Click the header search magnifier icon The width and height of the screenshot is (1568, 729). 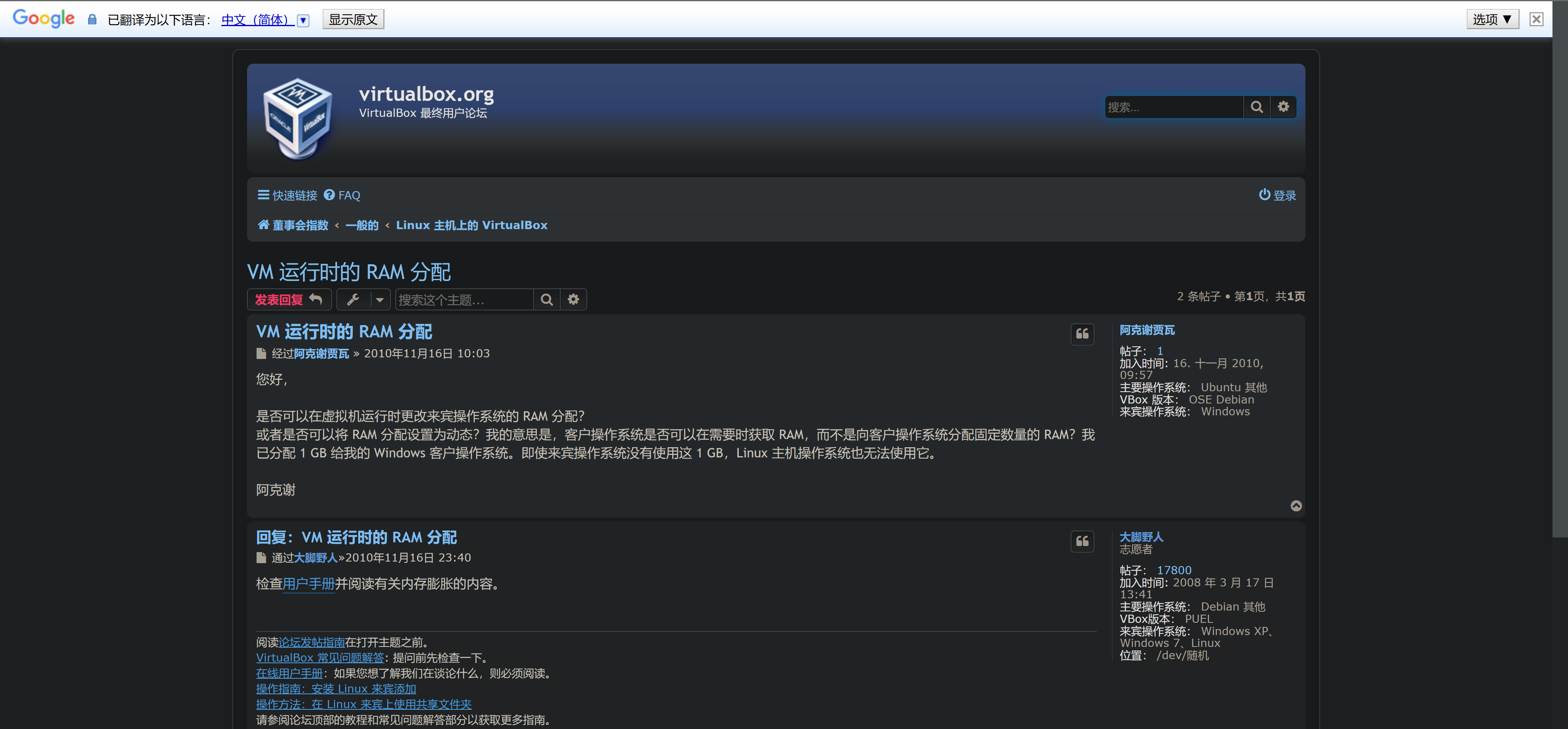[1256, 107]
